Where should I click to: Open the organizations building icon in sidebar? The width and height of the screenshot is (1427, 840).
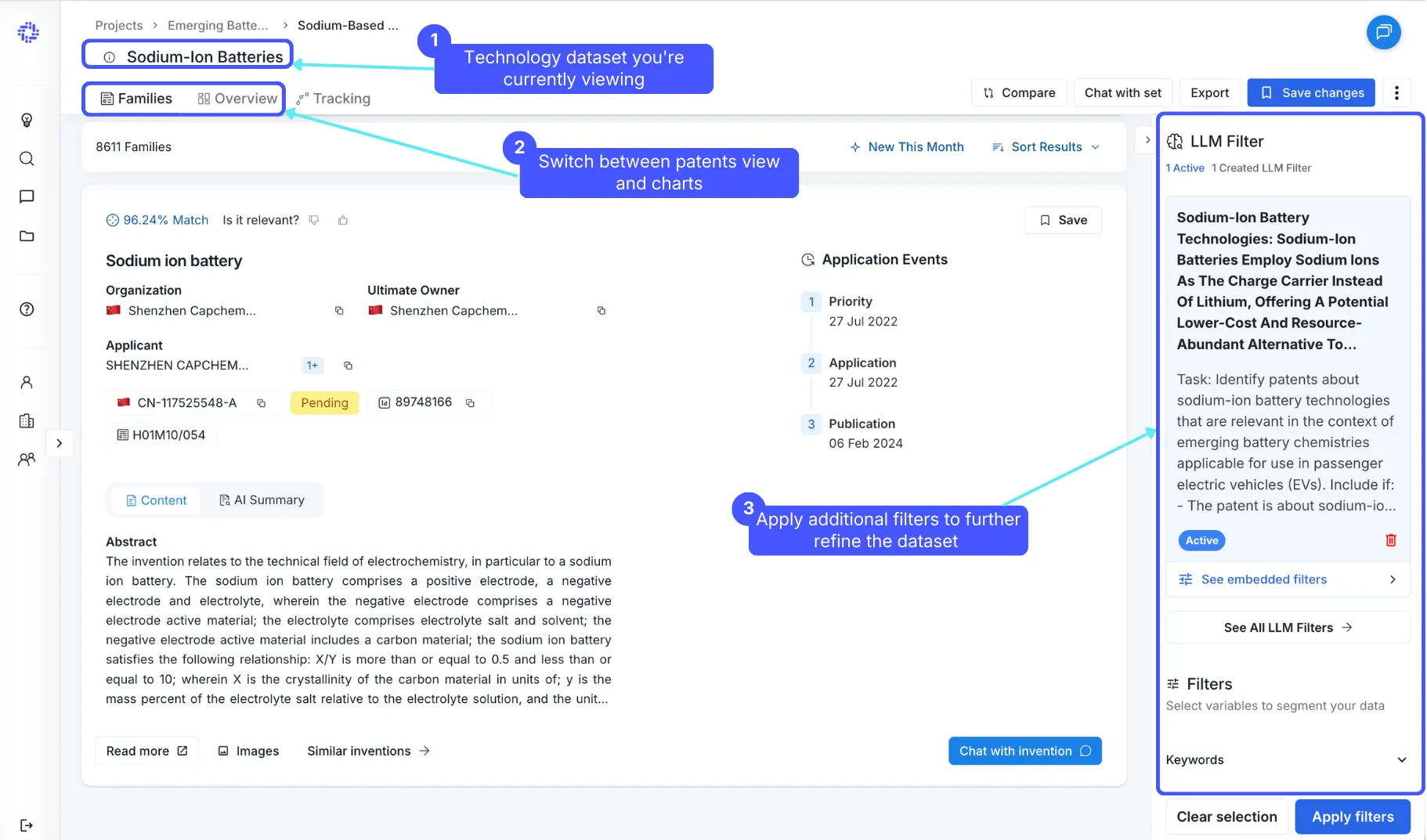[x=27, y=420]
